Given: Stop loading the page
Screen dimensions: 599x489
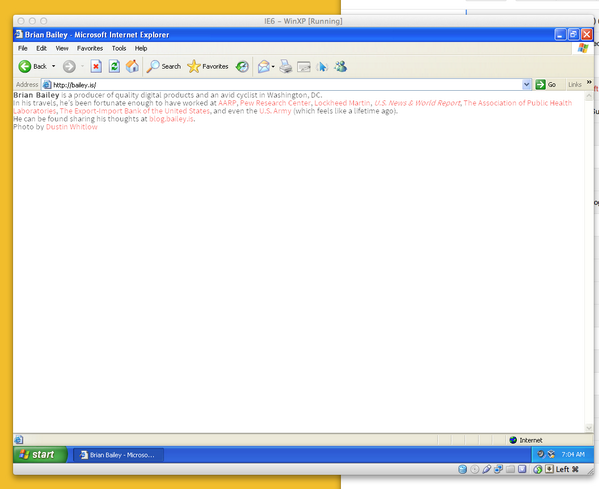Looking at the screenshot, I should (x=96, y=66).
